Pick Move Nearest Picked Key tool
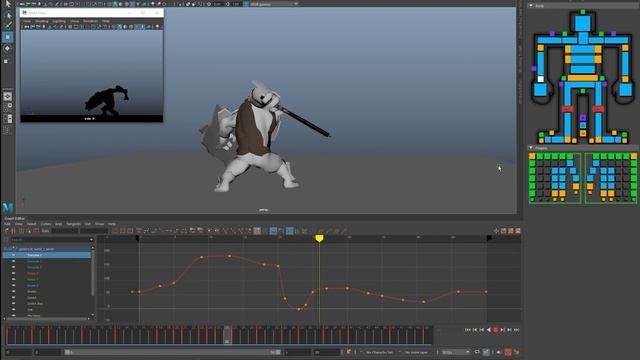Image resolution: width=640 pixels, height=360 pixels. pos(7,231)
